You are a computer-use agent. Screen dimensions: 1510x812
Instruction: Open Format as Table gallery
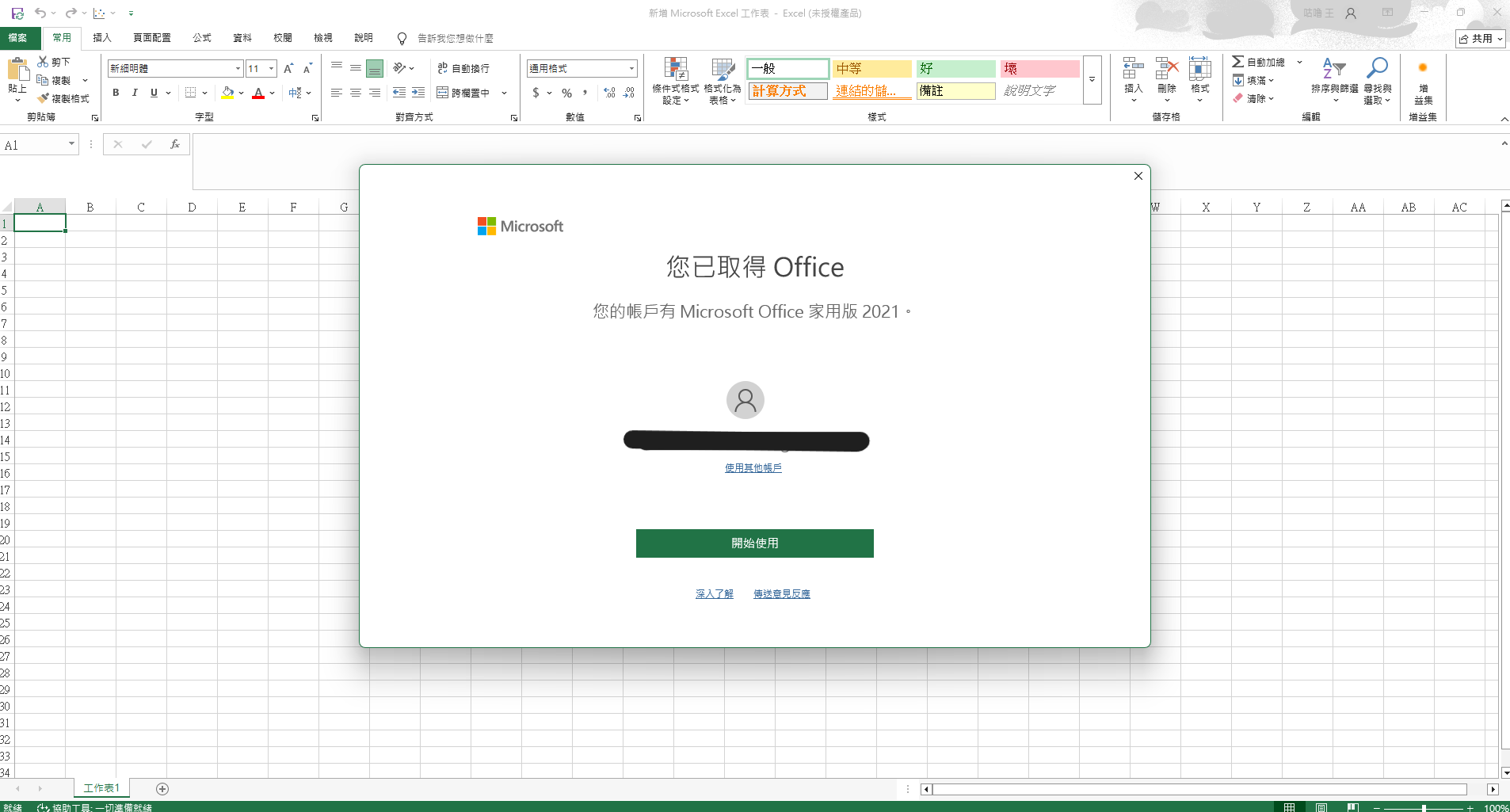tap(723, 81)
